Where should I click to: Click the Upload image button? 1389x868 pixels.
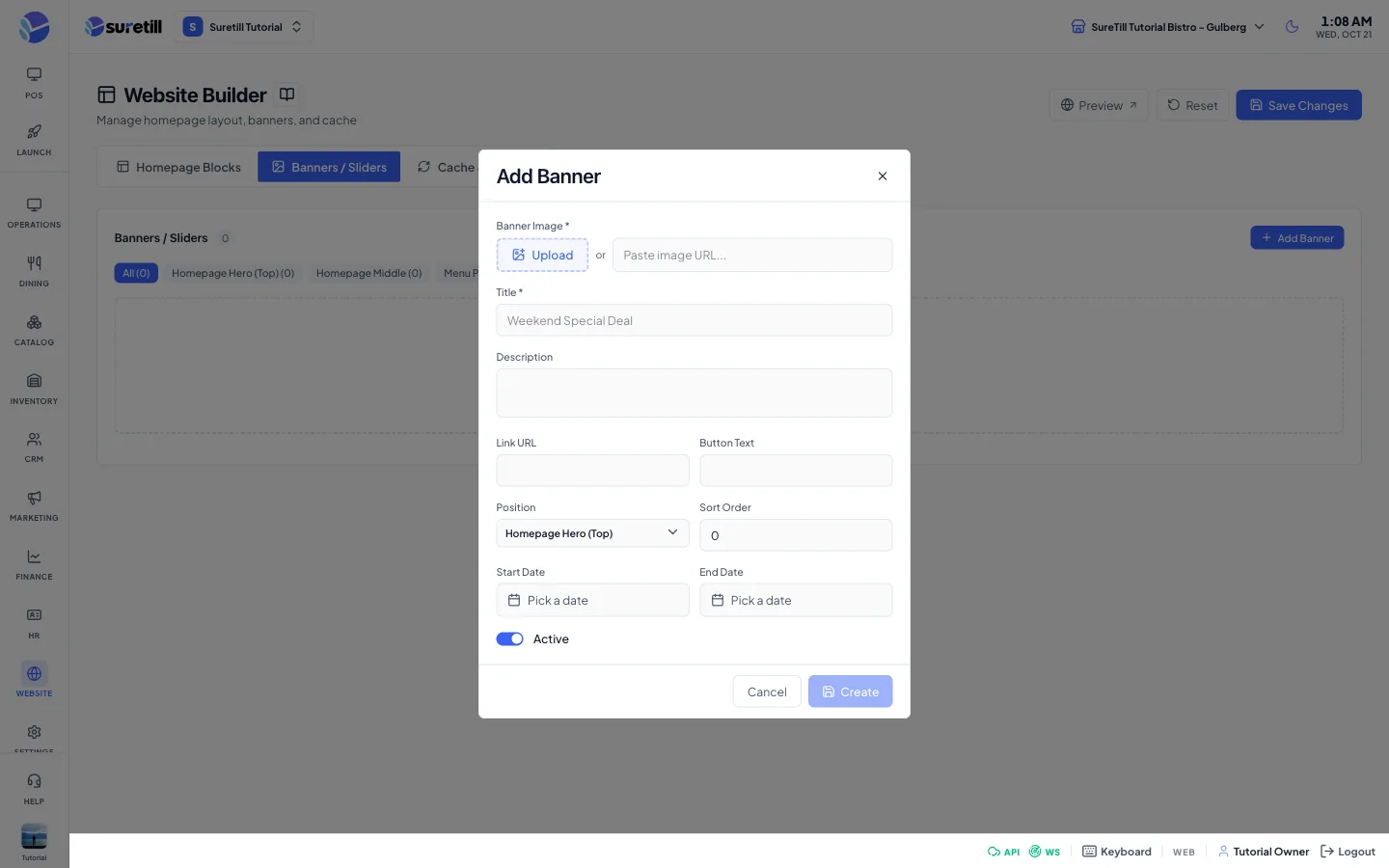click(542, 255)
